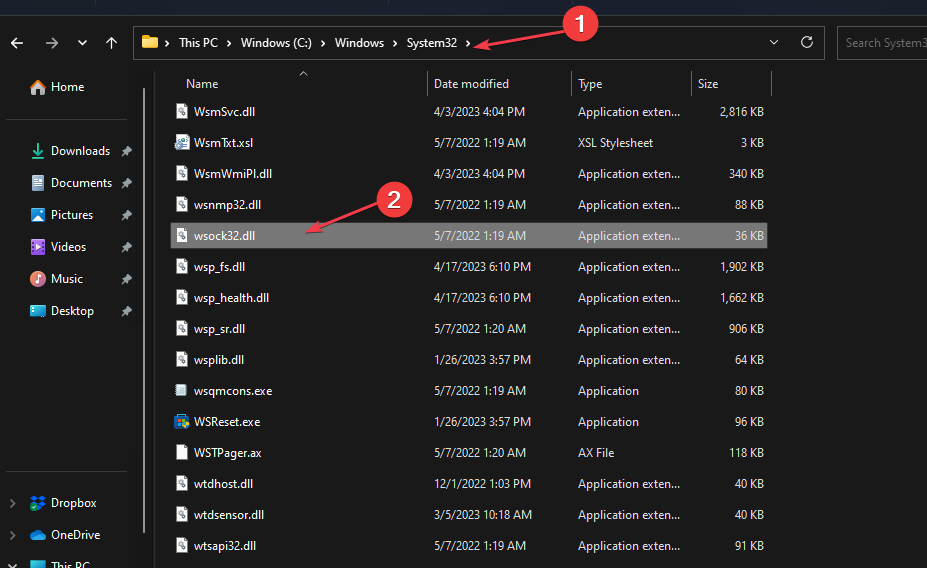
Task: Select the wsqmcons.exe file icon
Action: [181, 391]
